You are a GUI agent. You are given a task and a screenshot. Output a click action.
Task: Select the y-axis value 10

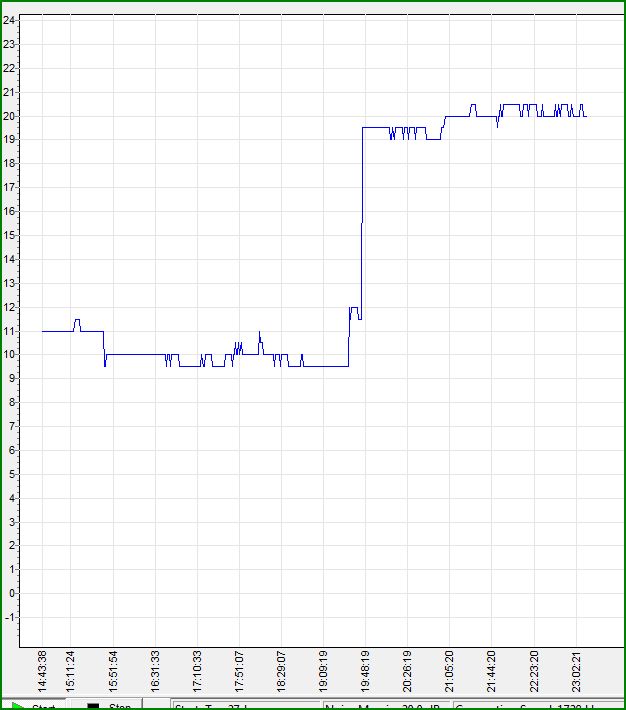(9, 355)
